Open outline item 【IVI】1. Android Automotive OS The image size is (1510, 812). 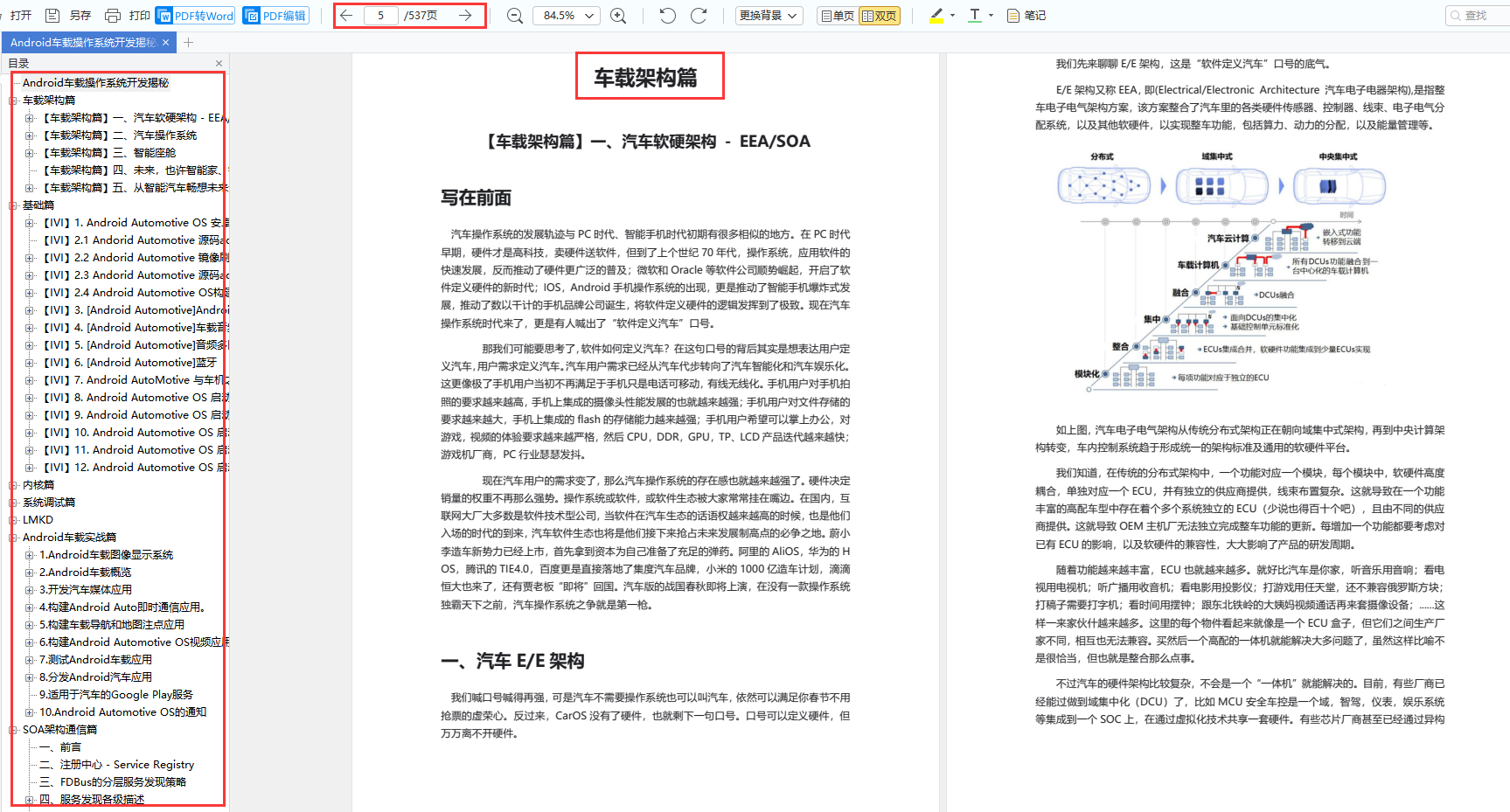pos(135,223)
